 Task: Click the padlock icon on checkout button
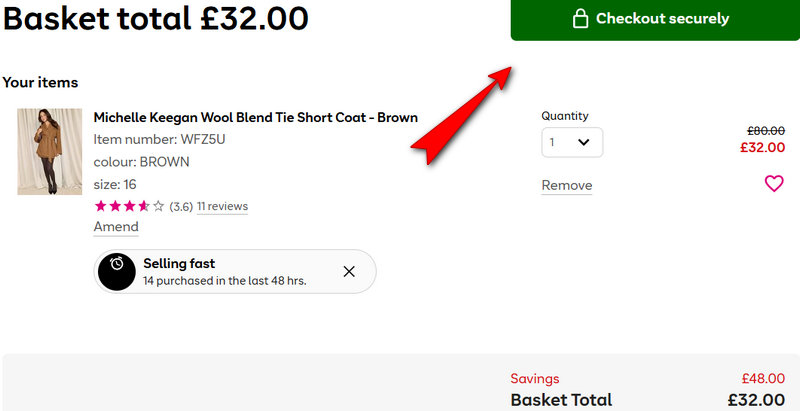point(579,19)
